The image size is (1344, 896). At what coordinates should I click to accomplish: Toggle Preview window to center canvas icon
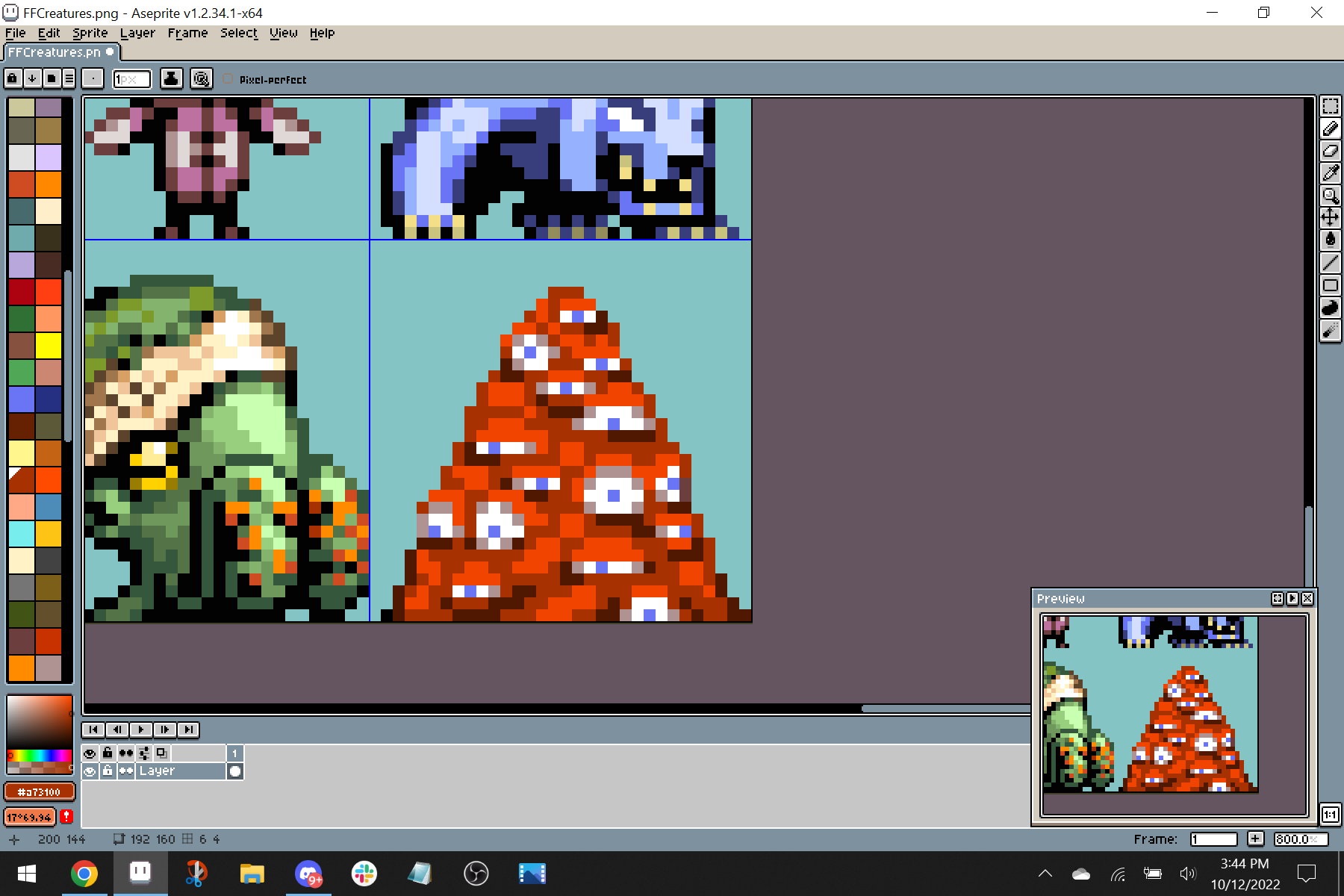point(1278,599)
